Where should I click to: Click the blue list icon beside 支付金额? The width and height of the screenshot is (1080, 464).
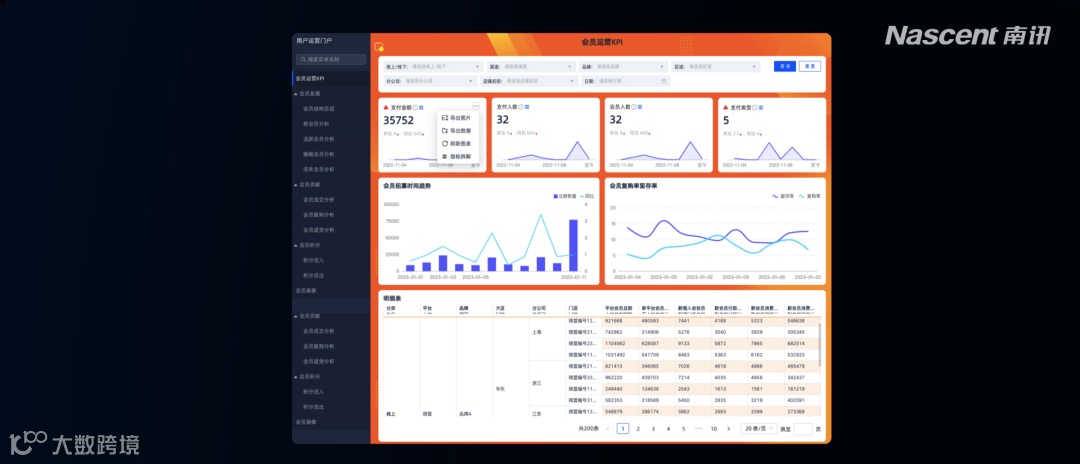tap(421, 107)
